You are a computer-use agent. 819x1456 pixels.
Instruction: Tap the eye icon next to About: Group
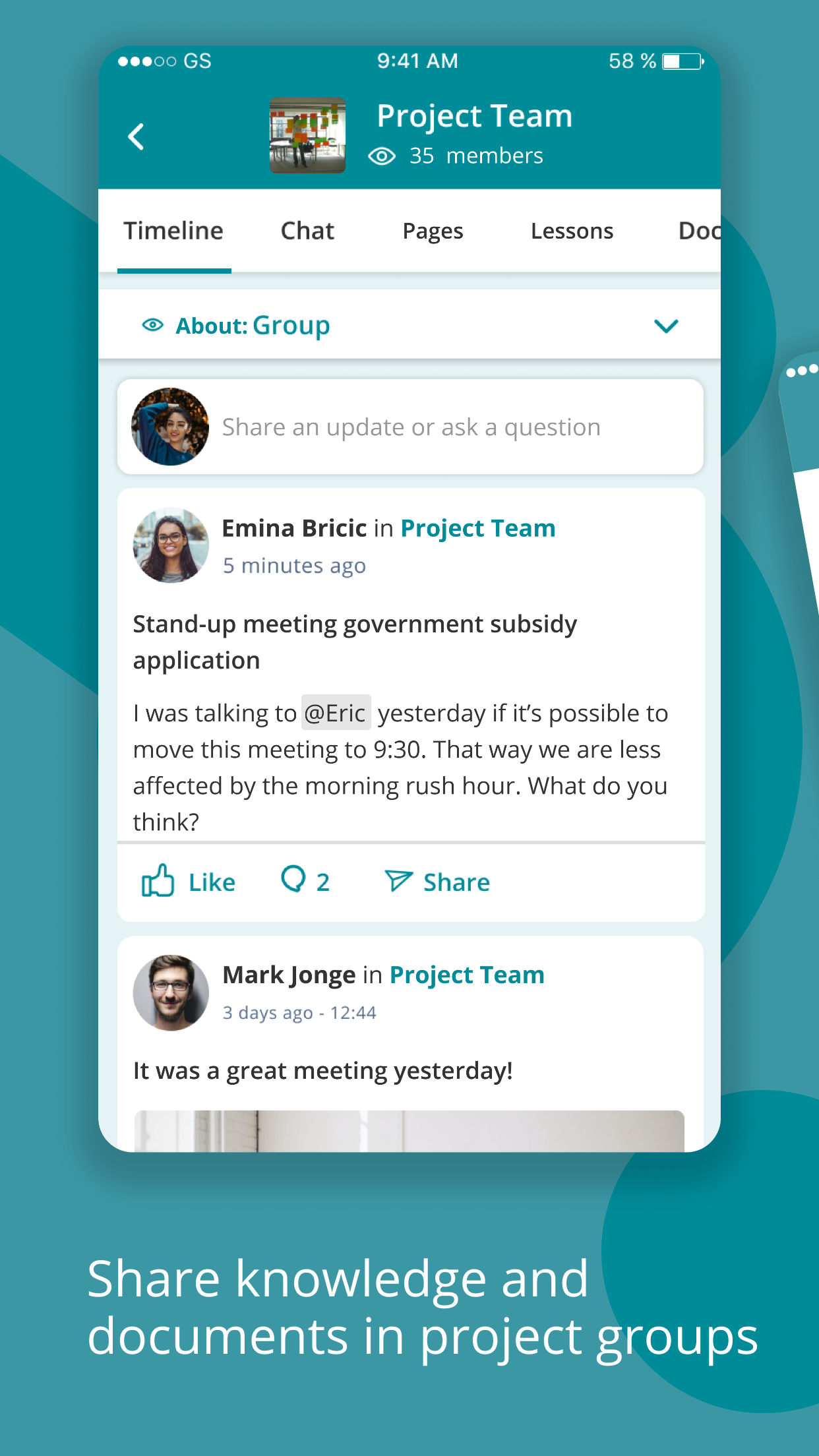153,325
